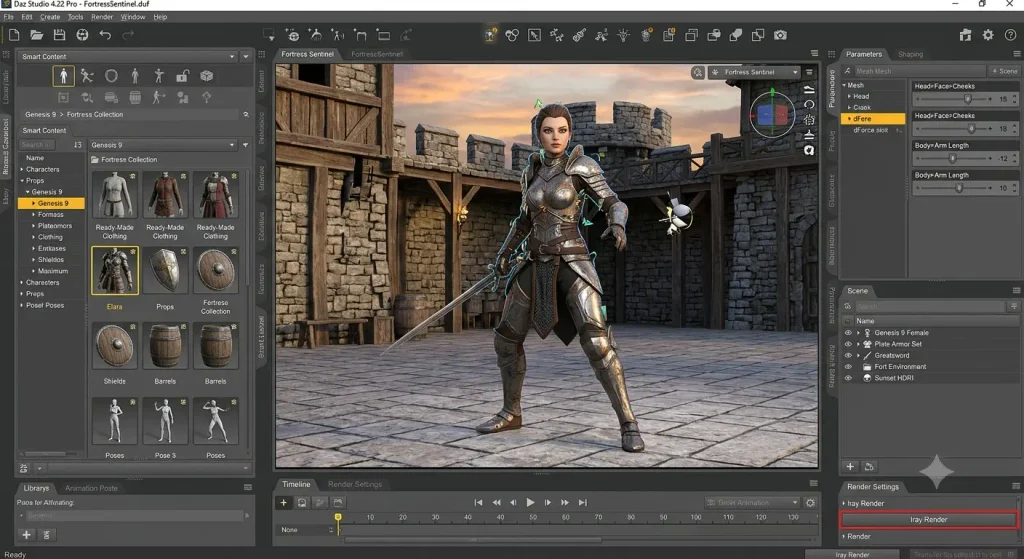Adjust the Body Arm Length slider valued -12
This screenshot has width=1024, height=559.
tap(953, 159)
